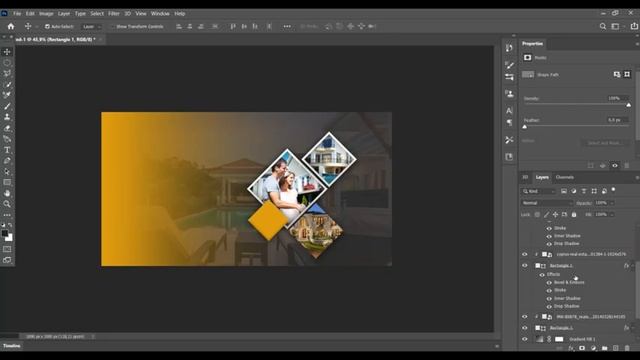Open the Paragraph panel icon
This screenshot has height=360, width=640.
[x=509, y=122]
